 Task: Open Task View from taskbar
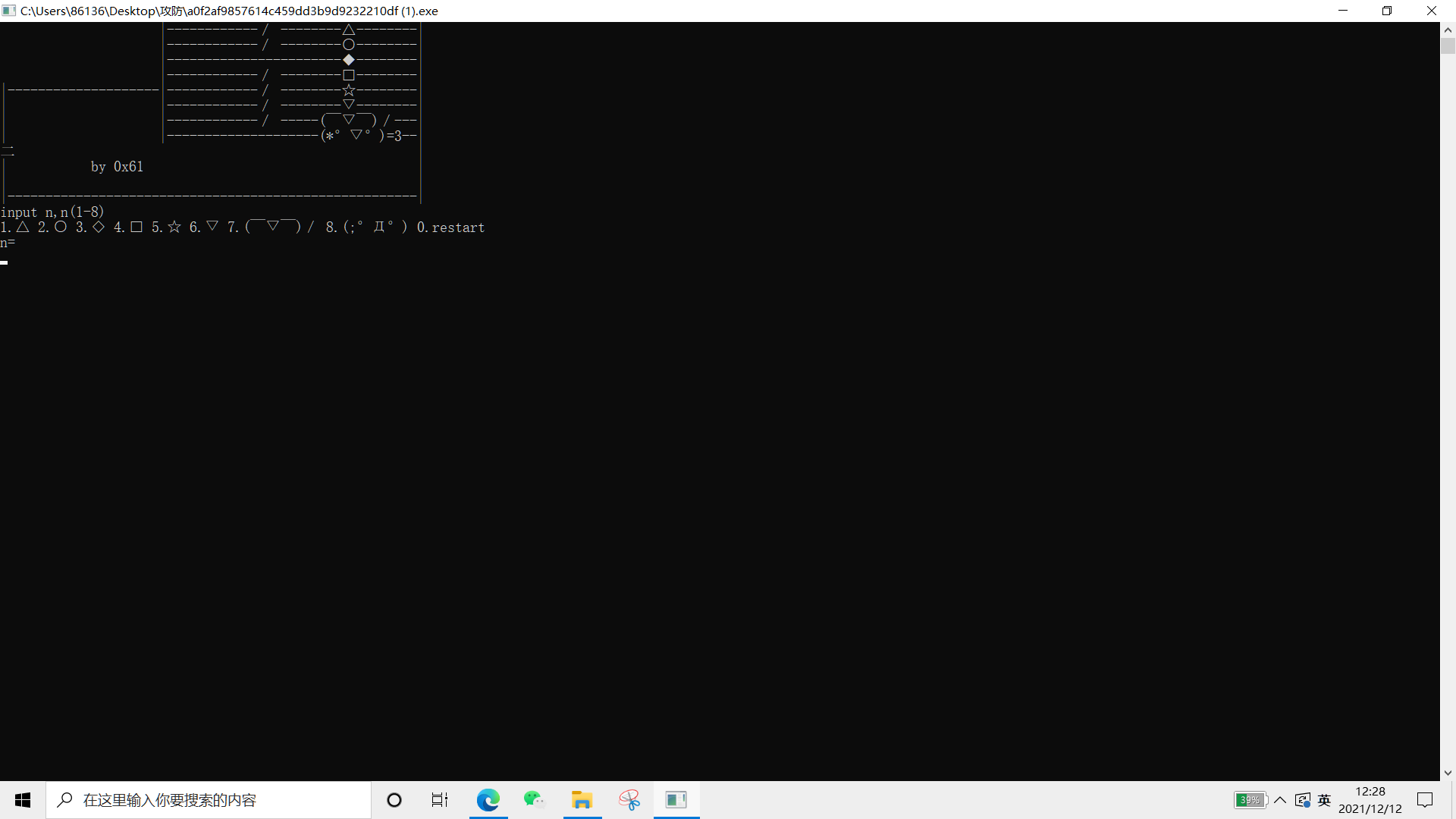click(440, 800)
